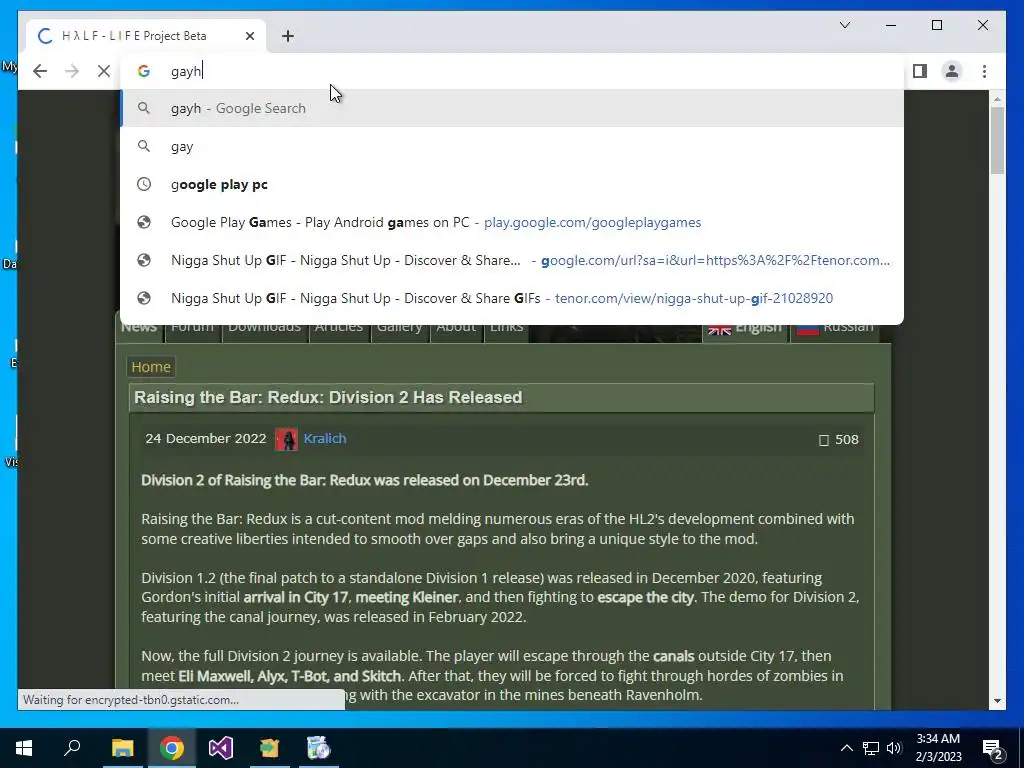
Task: Toggle the Chrome side panel
Action: [920, 71]
